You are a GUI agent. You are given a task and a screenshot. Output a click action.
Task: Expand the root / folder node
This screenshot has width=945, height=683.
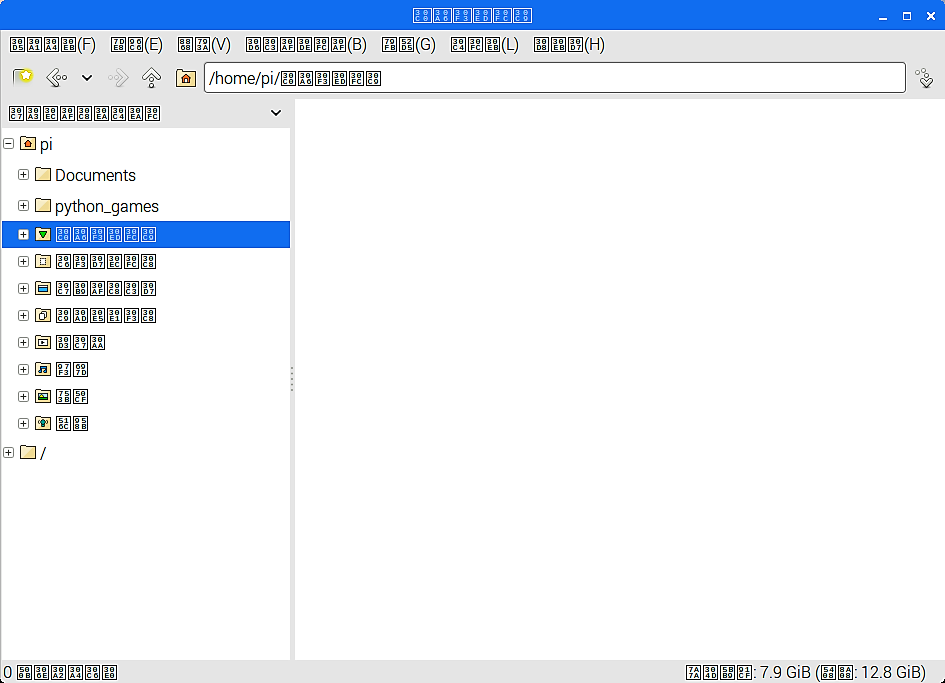(8, 452)
